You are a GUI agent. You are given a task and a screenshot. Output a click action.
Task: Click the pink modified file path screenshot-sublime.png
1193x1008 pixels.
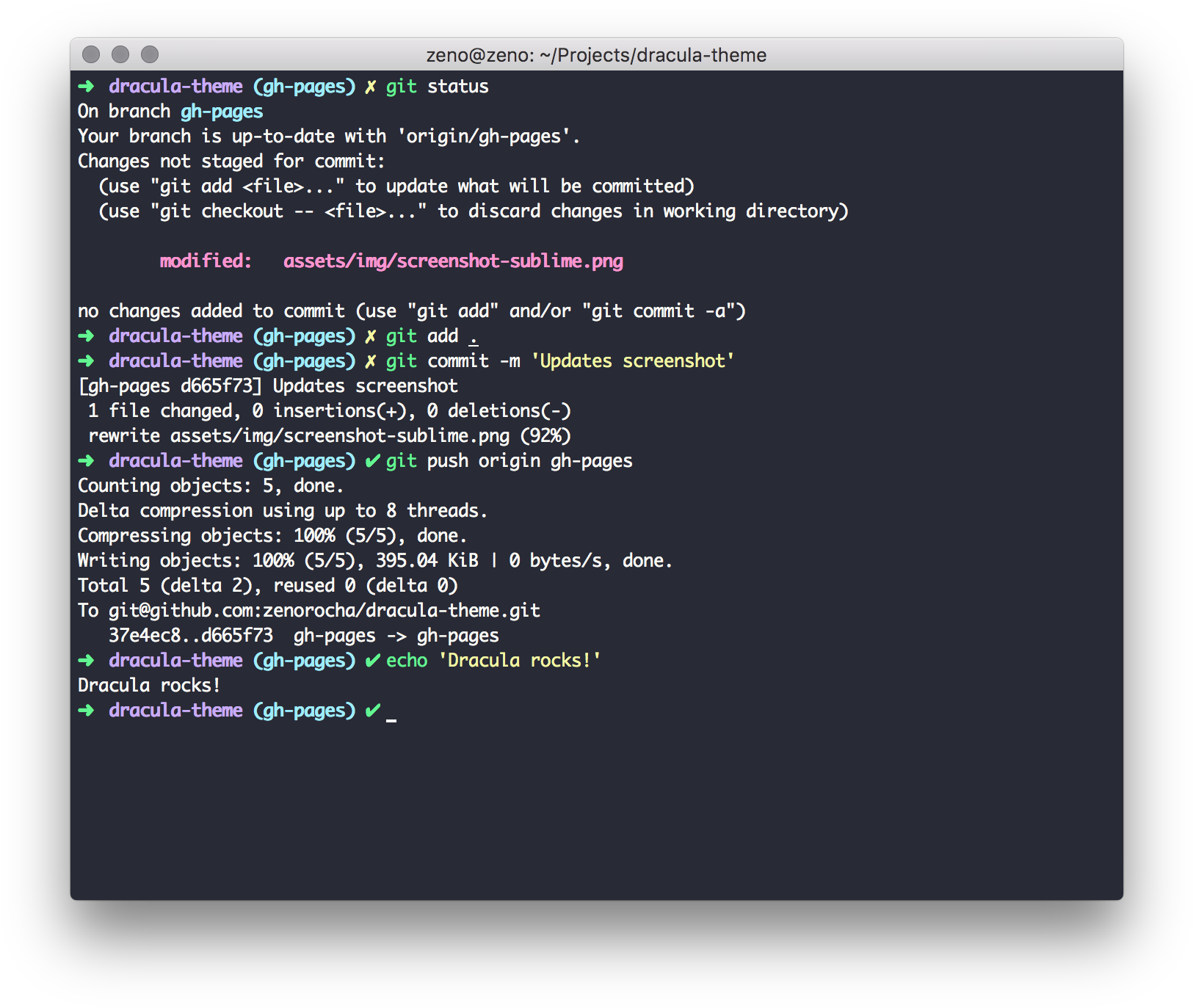pyautogui.click(x=453, y=261)
